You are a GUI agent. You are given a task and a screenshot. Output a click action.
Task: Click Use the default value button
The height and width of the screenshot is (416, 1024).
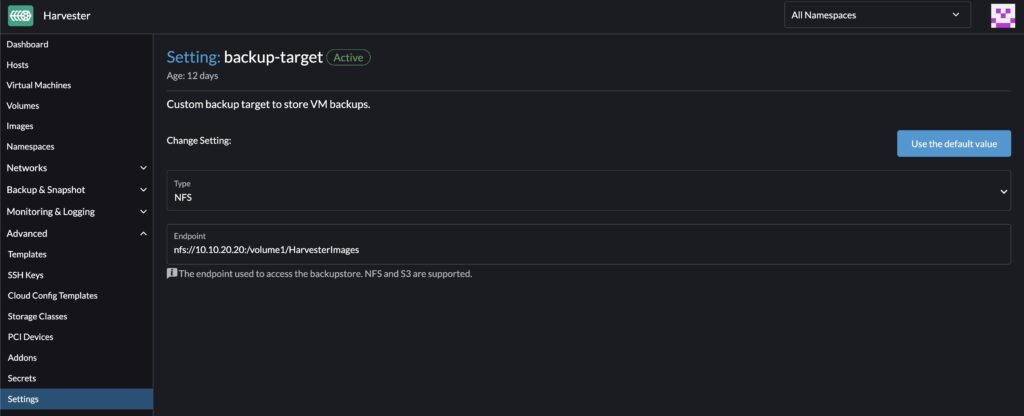[x=953, y=144]
